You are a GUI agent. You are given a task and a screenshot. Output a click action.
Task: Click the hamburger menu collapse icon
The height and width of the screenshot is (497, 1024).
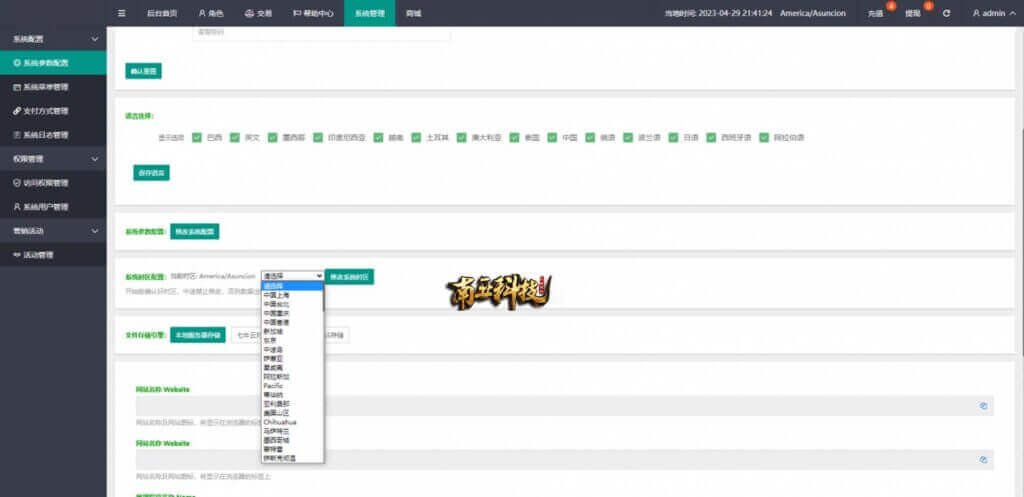[x=122, y=13]
